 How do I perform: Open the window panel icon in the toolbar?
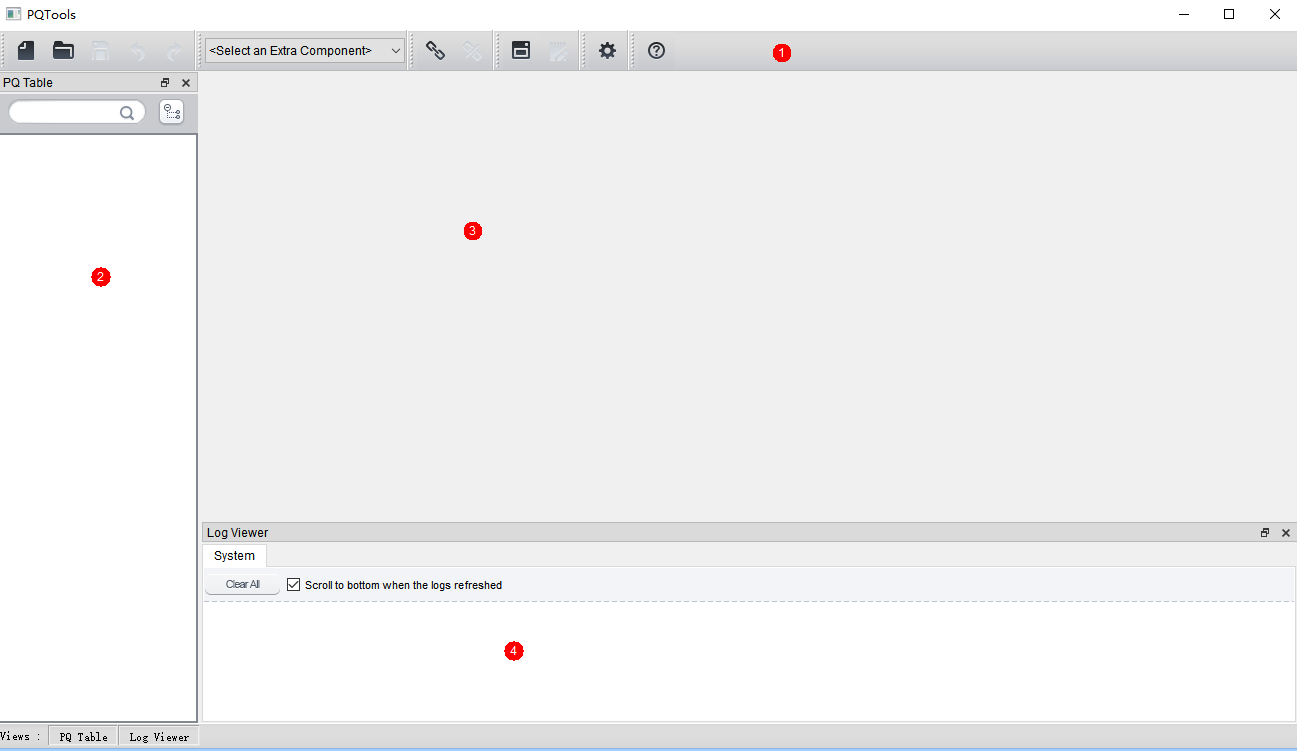pyautogui.click(x=521, y=50)
